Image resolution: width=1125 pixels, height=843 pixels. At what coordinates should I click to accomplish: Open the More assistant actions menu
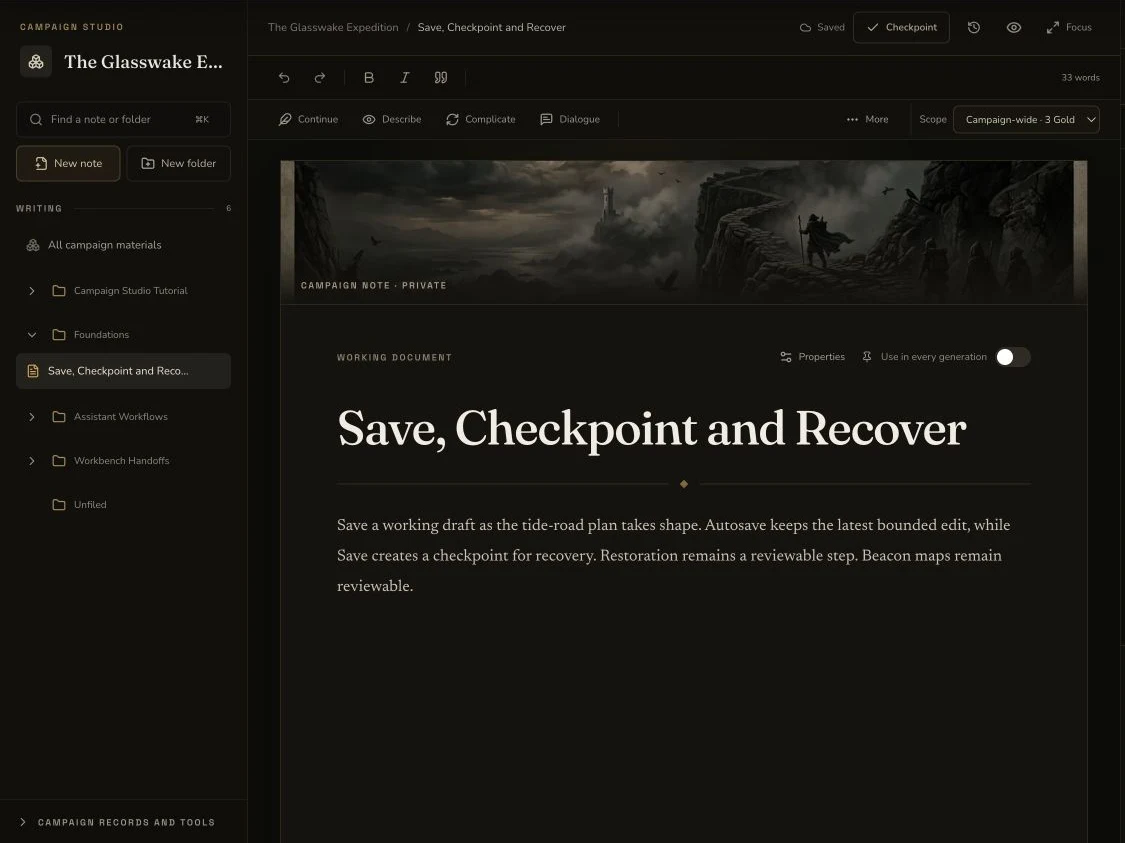point(867,119)
